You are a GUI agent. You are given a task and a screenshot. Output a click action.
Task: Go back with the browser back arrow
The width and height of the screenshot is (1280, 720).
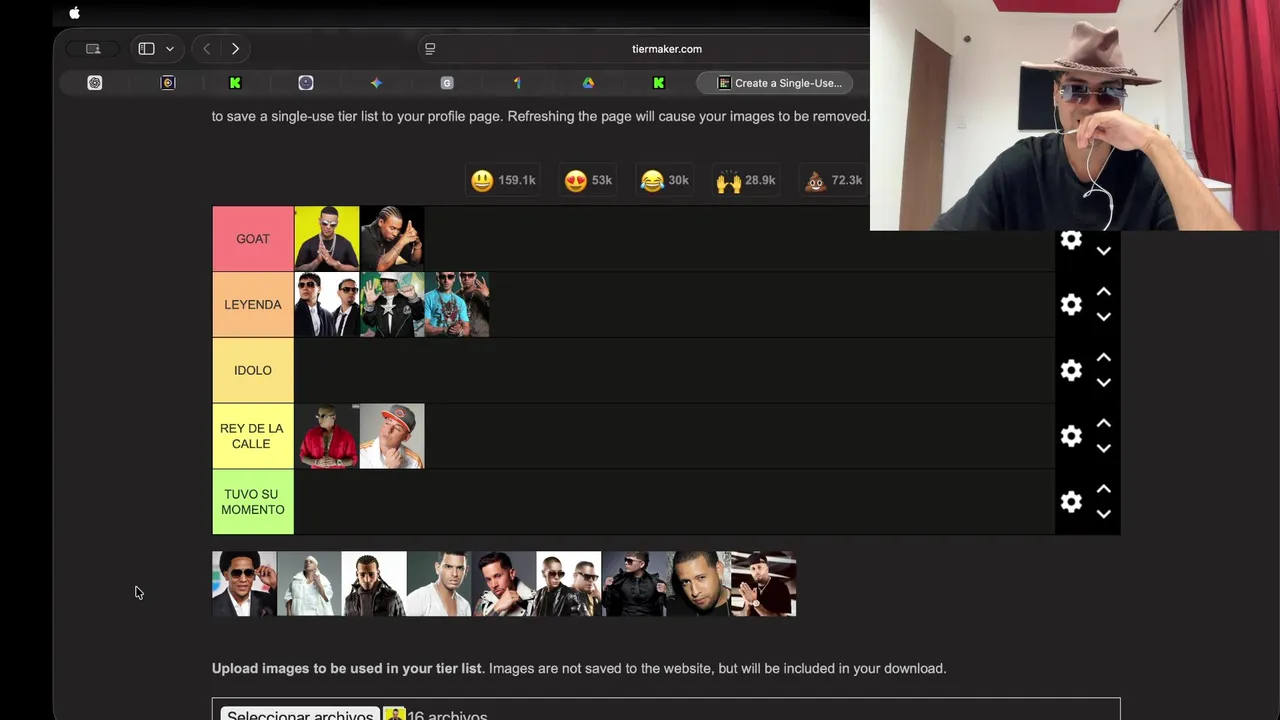[x=206, y=49]
